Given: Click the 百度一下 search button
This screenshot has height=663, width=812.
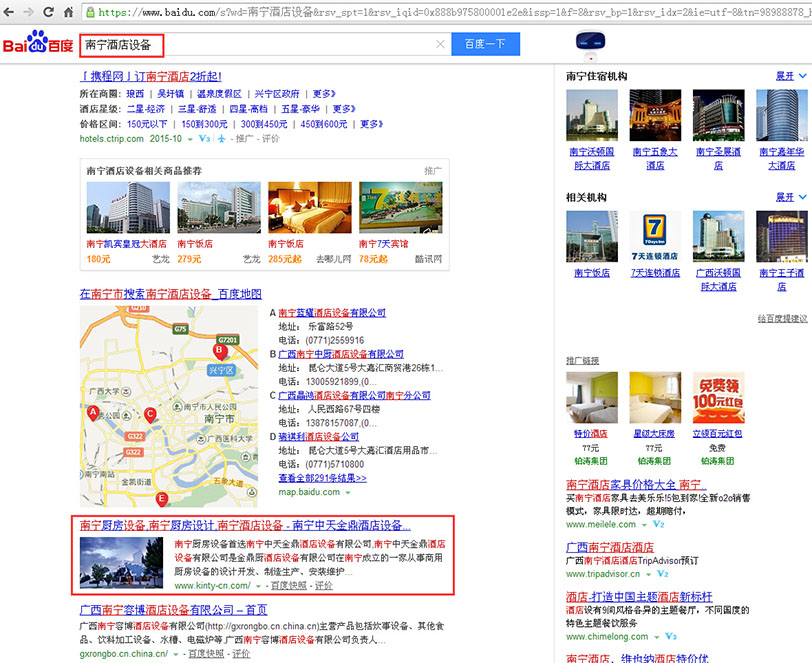Looking at the screenshot, I should pyautogui.click(x=485, y=44).
